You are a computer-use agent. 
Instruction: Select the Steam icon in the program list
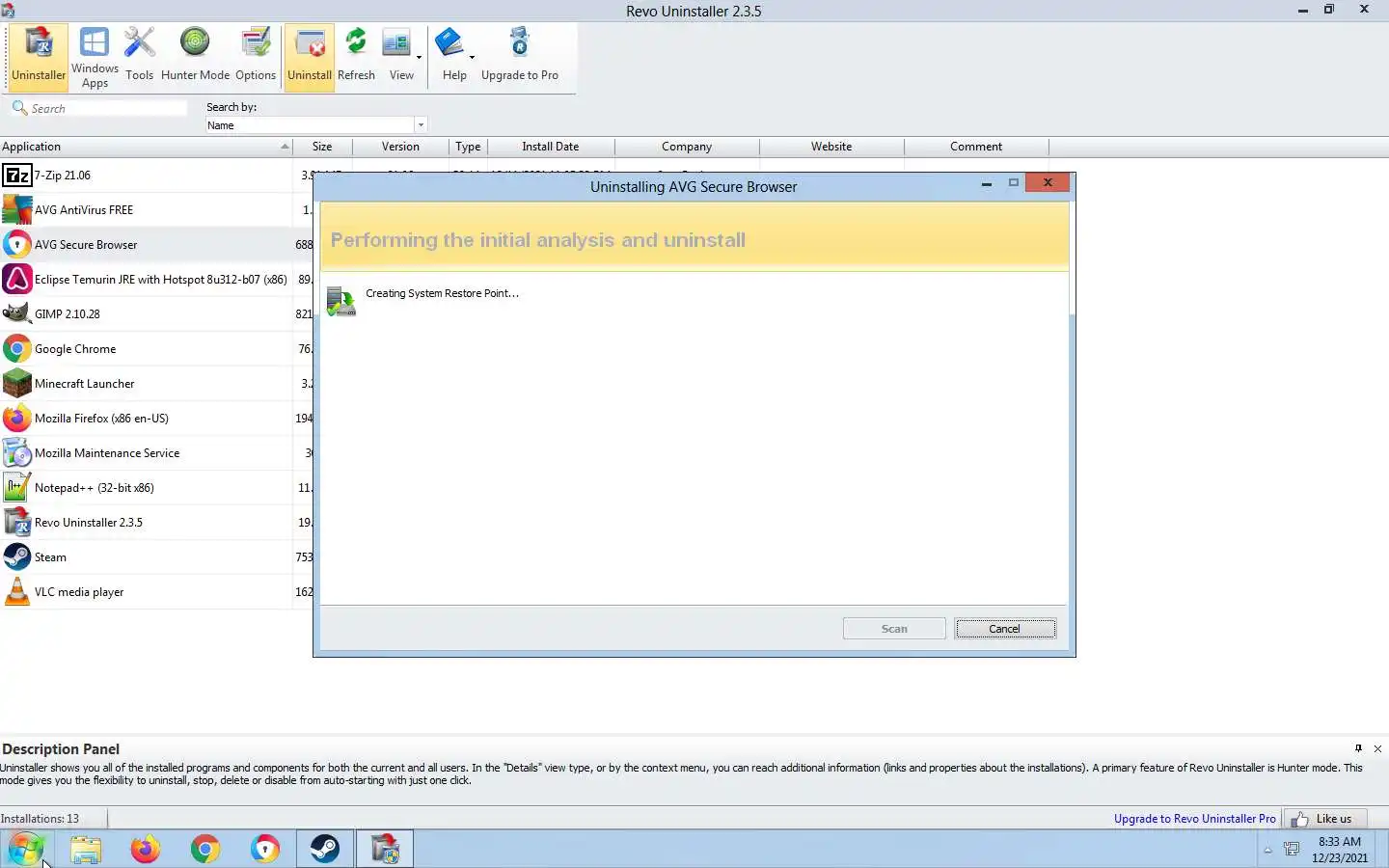[x=16, y=557]
